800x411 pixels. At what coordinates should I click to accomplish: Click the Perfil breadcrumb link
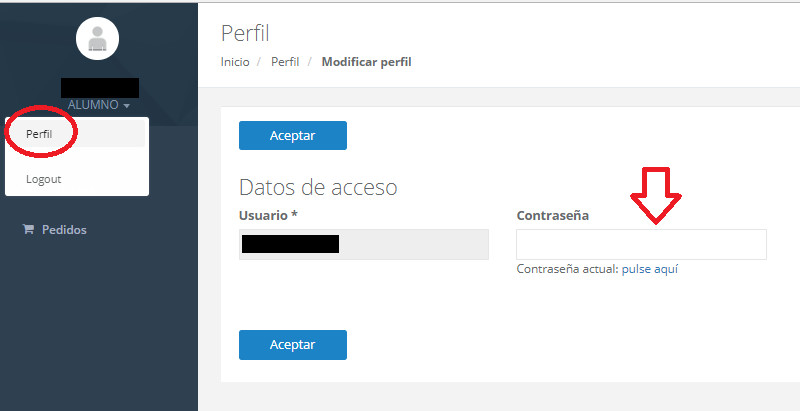(x=285, y=62)
